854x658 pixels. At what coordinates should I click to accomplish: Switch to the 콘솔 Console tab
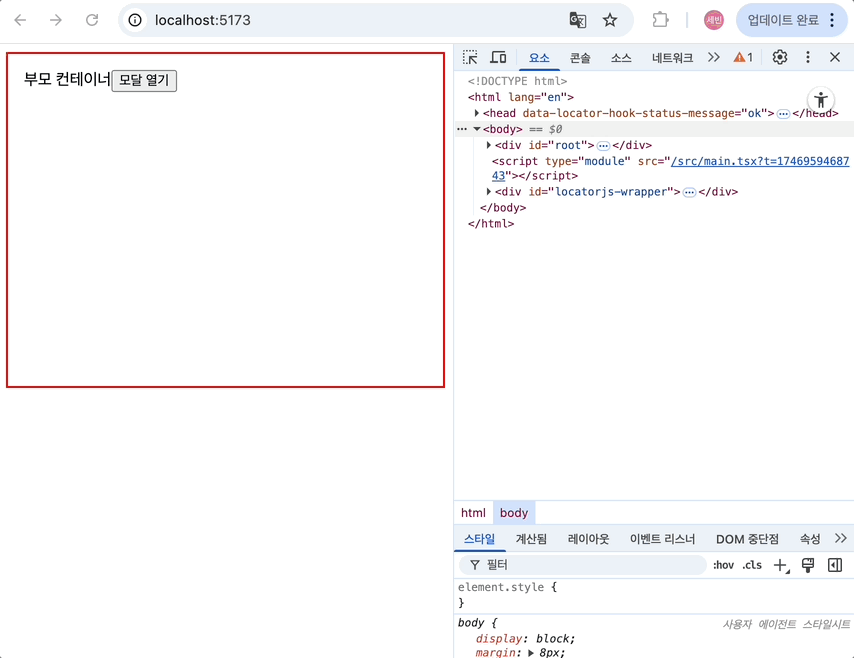(580, 58)
